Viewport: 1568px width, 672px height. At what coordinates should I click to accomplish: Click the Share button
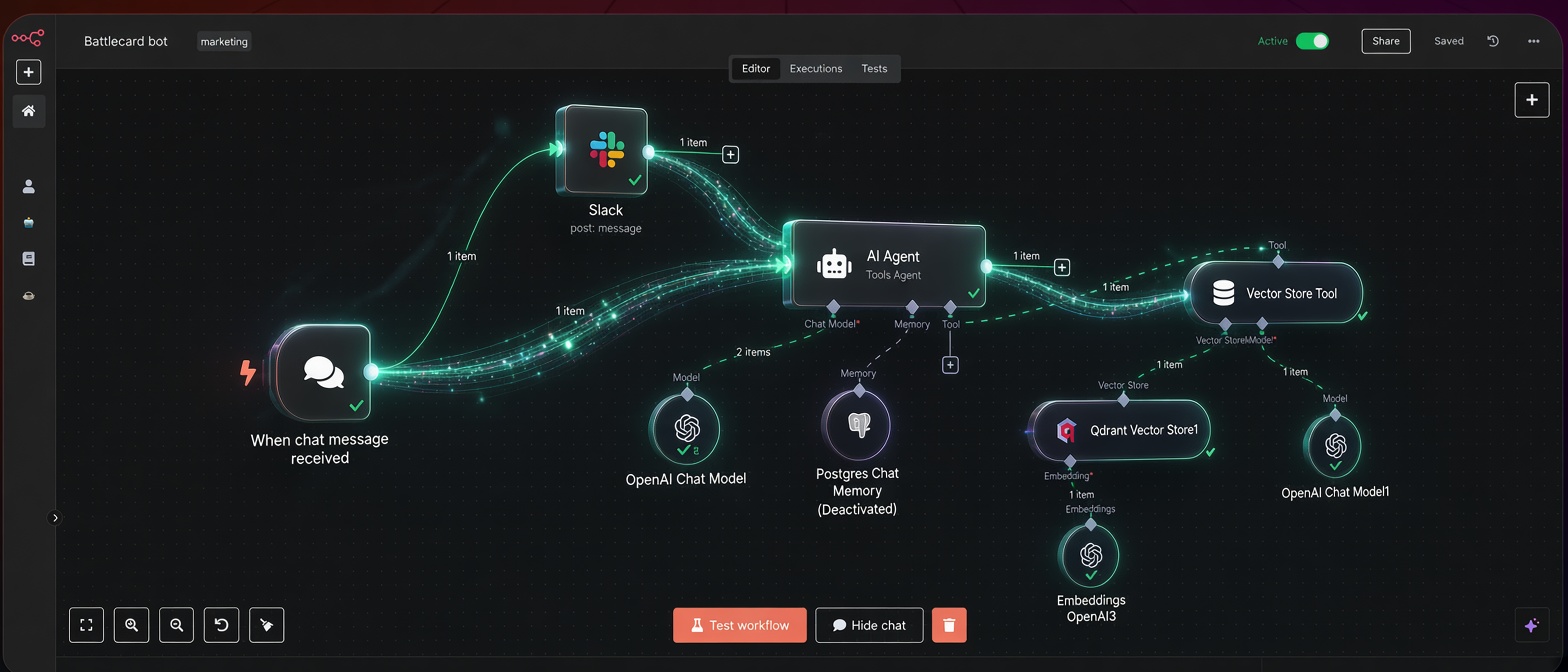[1386, 41]
